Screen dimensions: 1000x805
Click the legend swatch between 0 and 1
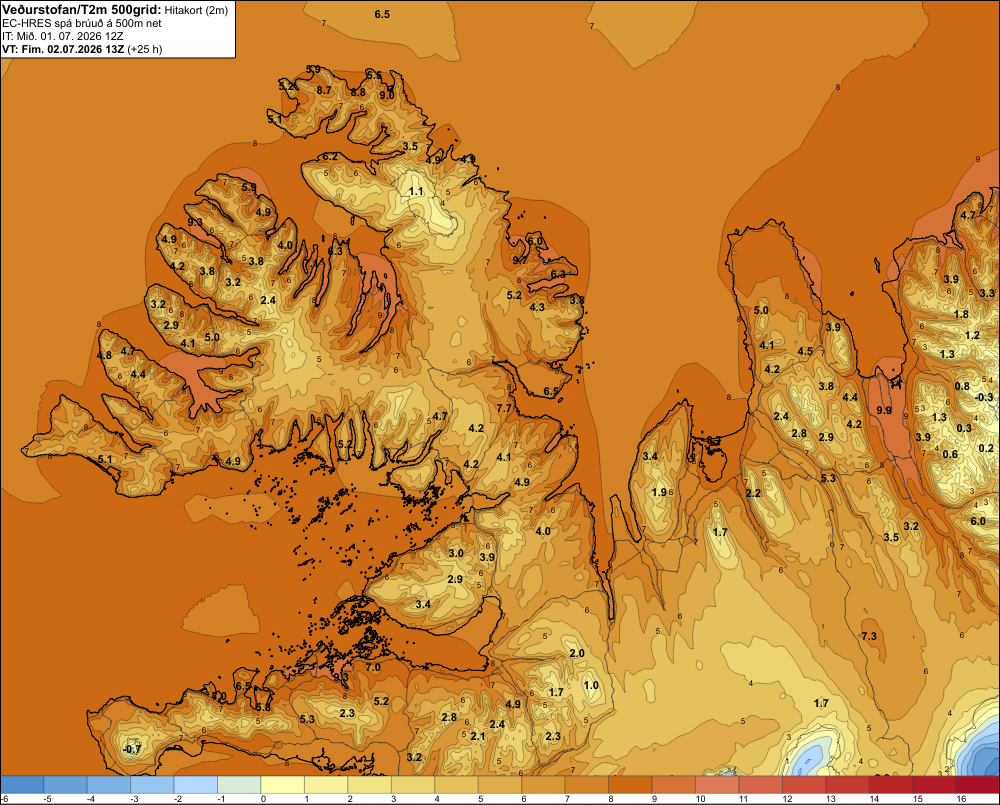[283, 784]
